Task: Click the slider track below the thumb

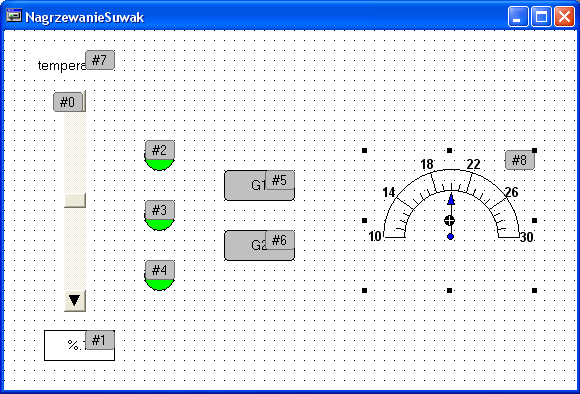Action: click(x=75, y=249)
